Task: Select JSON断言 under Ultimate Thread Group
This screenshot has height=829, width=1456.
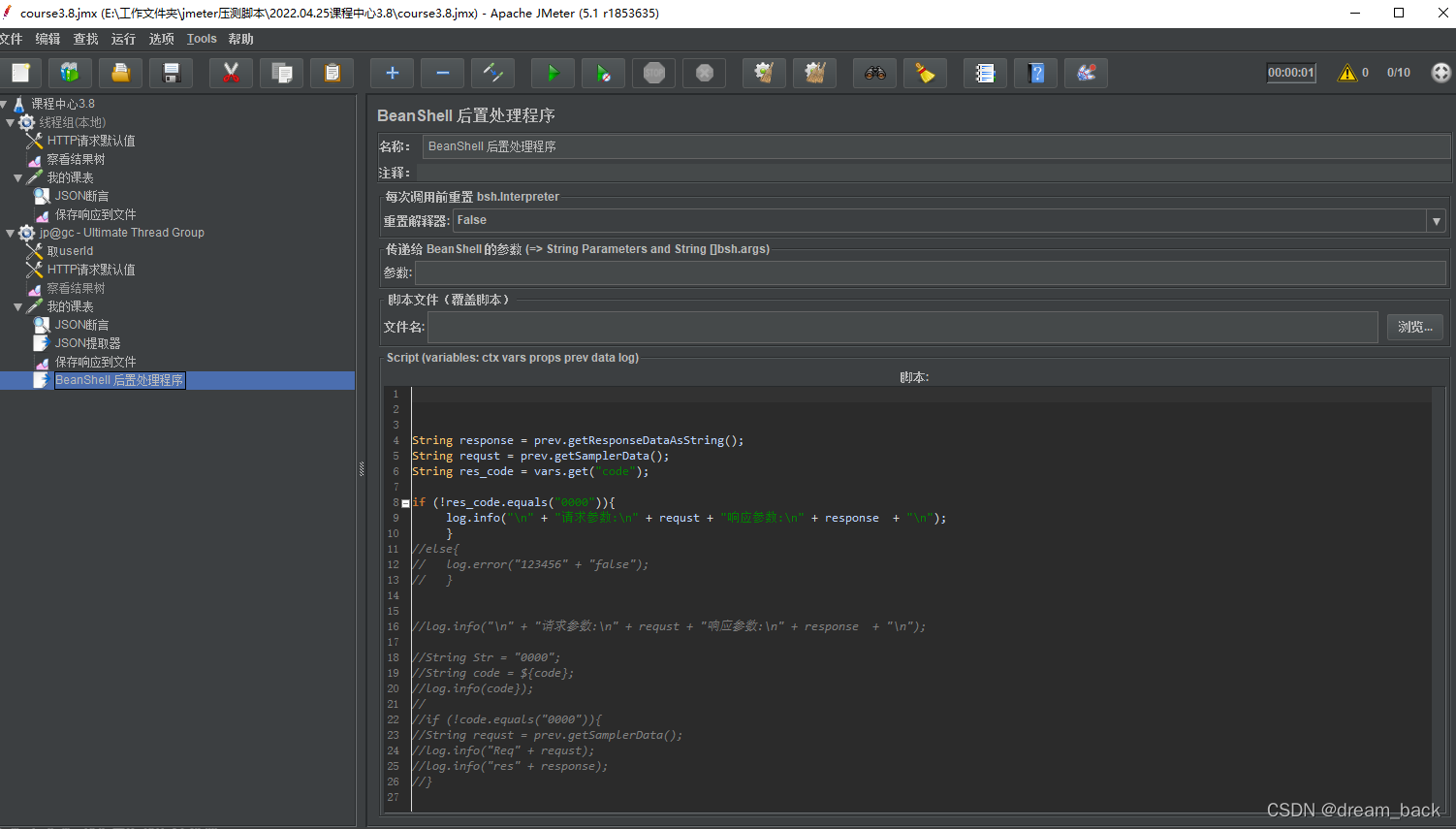Action: point(81,325)
